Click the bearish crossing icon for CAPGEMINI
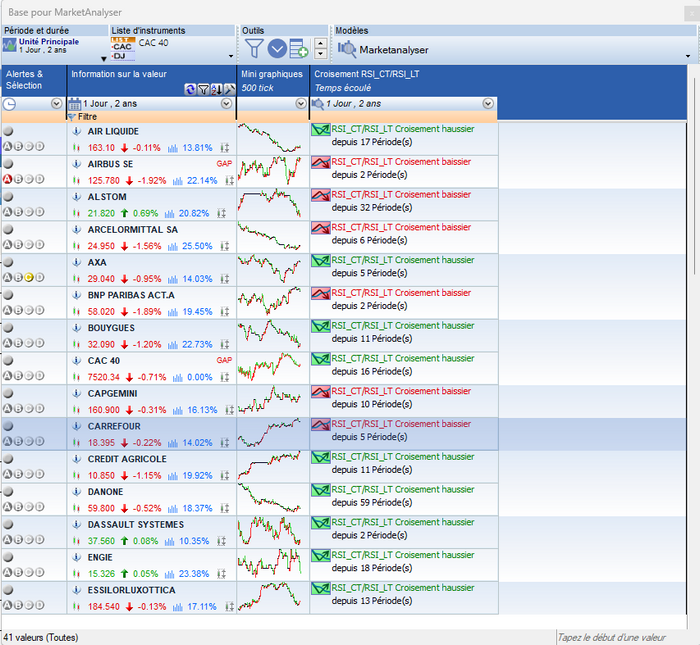This screenshot has height=645, width=700. tap(321, 391)
